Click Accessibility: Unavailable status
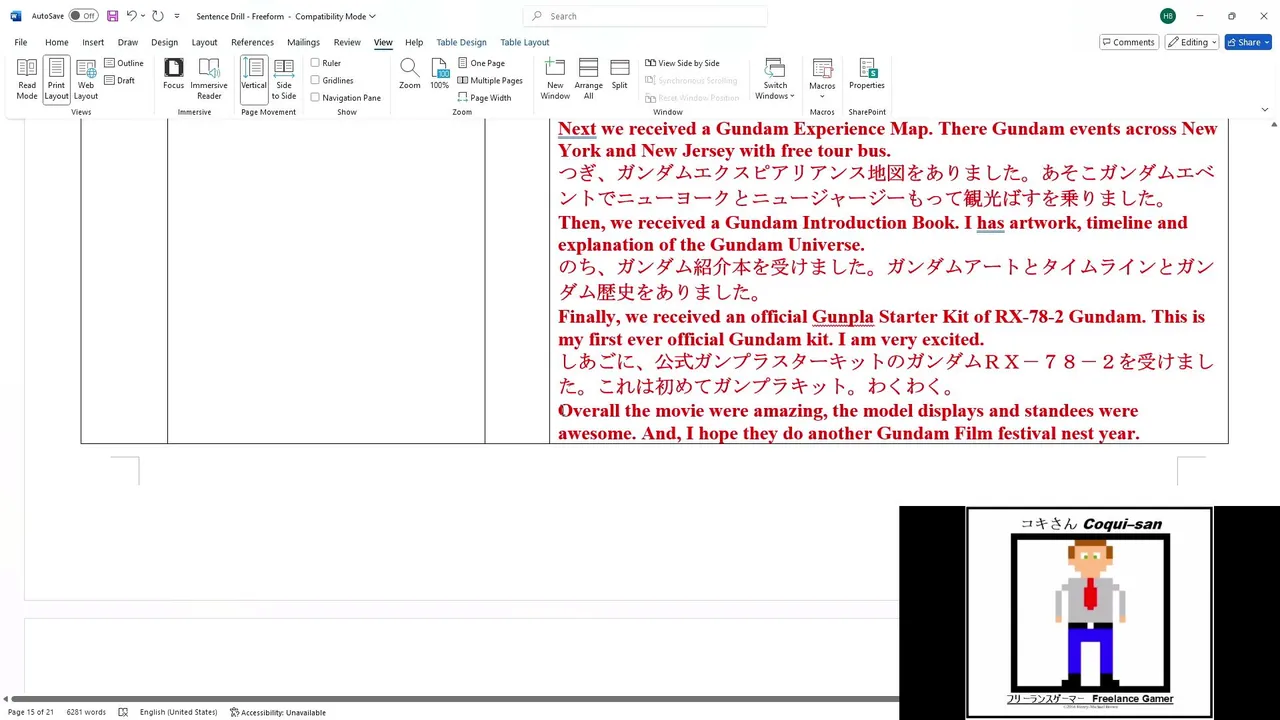 tap(278, 712)
